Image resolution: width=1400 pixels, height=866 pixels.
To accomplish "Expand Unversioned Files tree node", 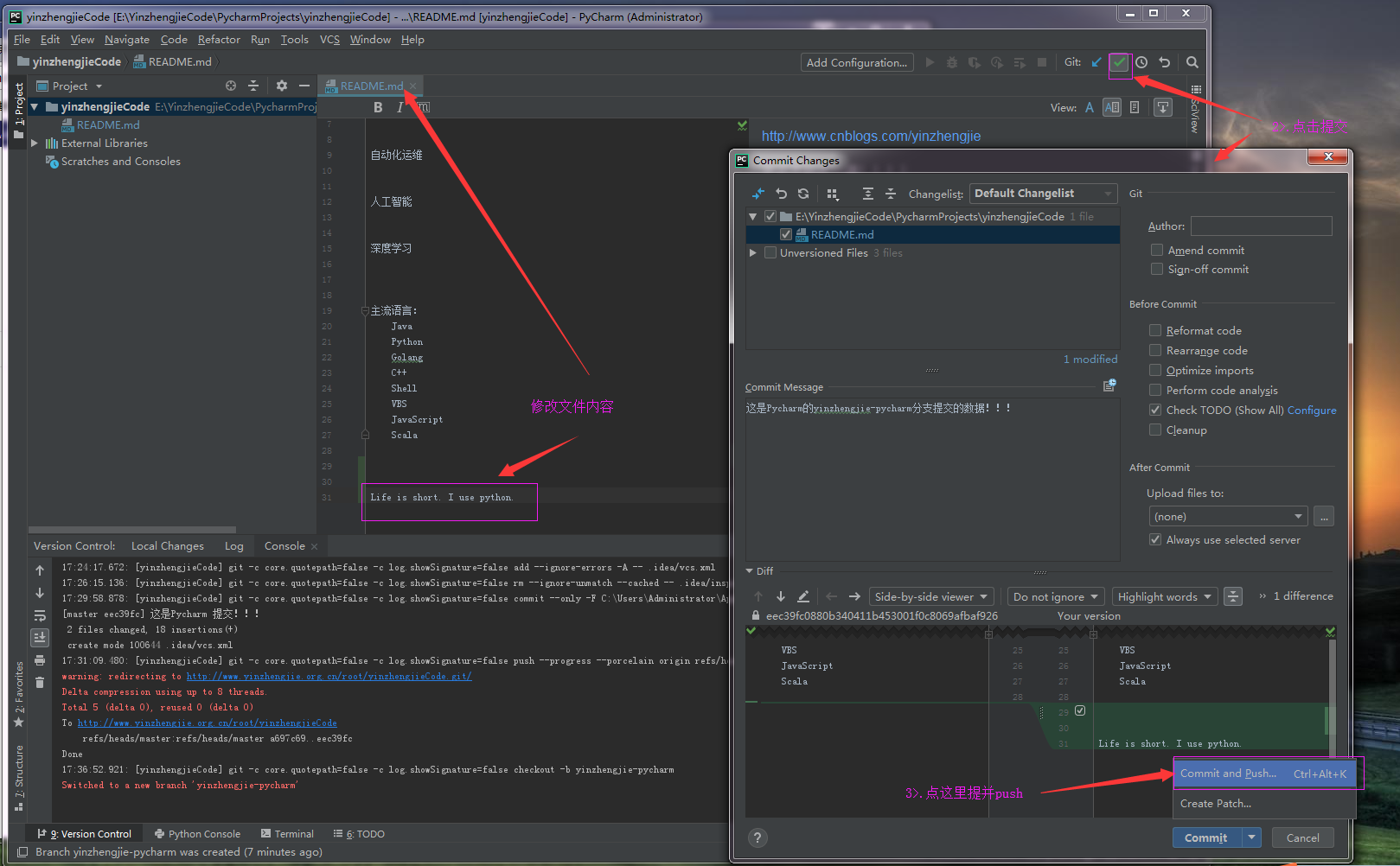I will (x=752, y=252).
